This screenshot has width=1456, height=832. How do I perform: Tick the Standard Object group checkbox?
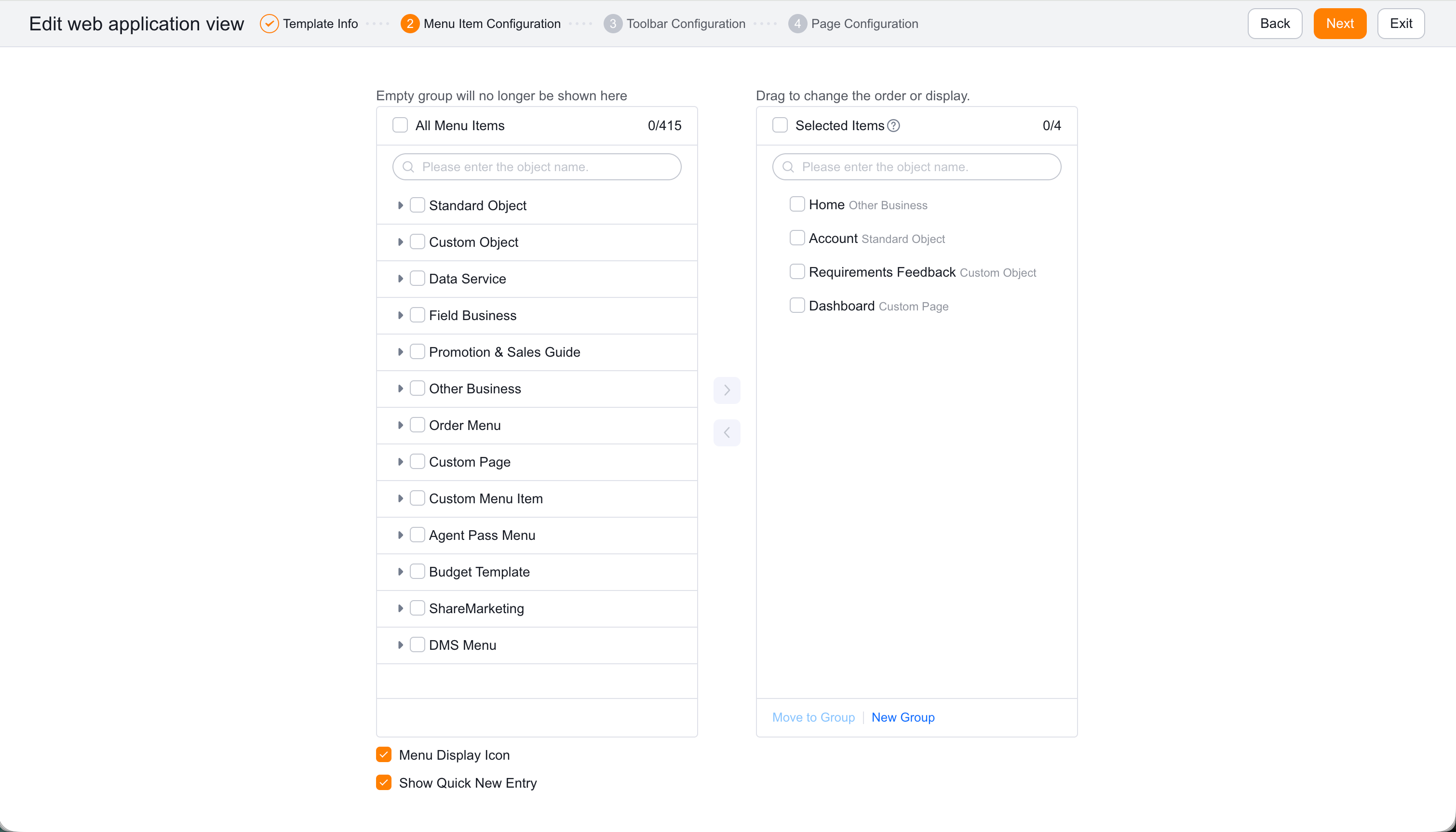click(x=418, y=205)
